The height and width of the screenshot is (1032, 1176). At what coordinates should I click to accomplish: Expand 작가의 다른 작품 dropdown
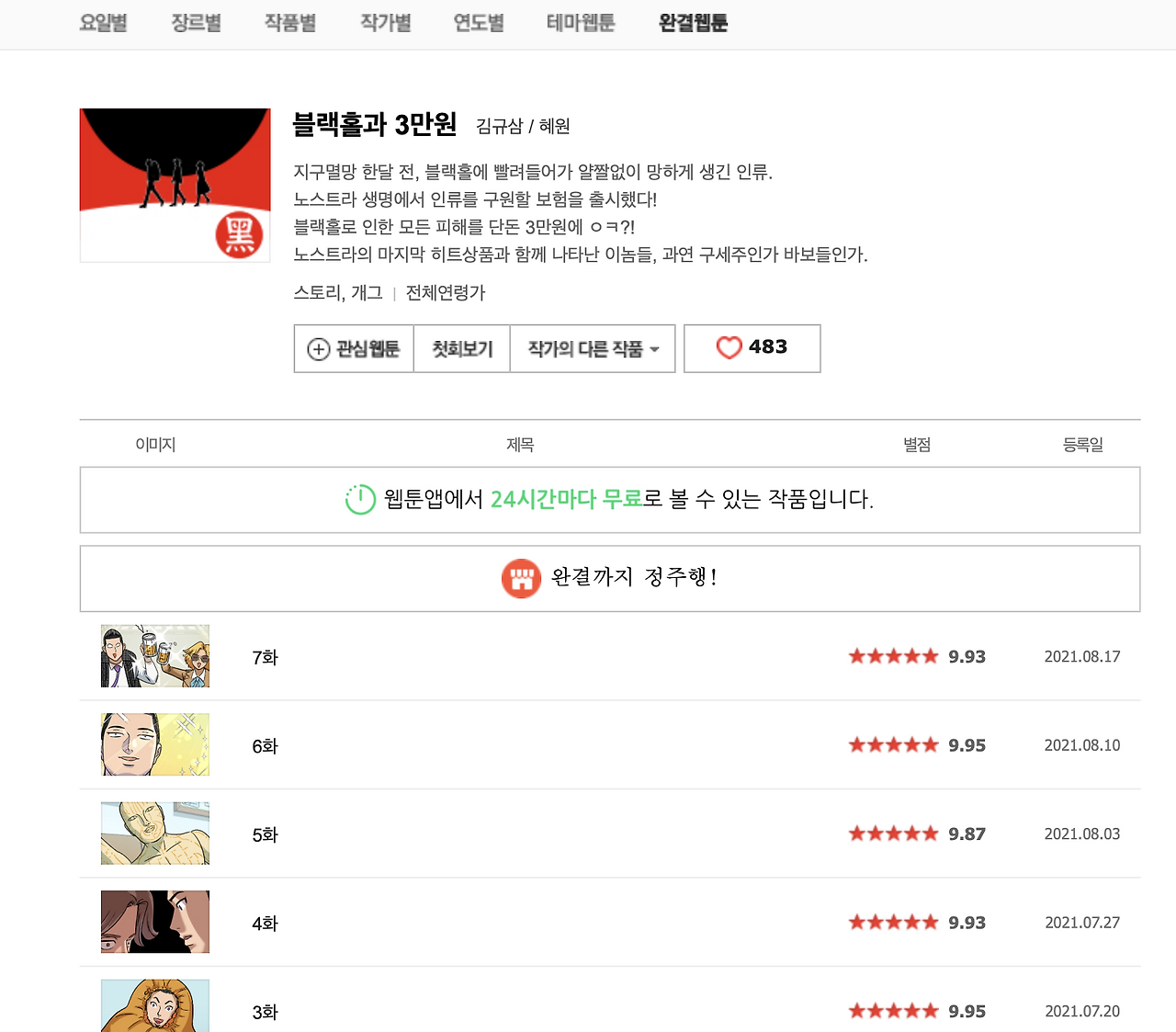(x=593, y=349)
